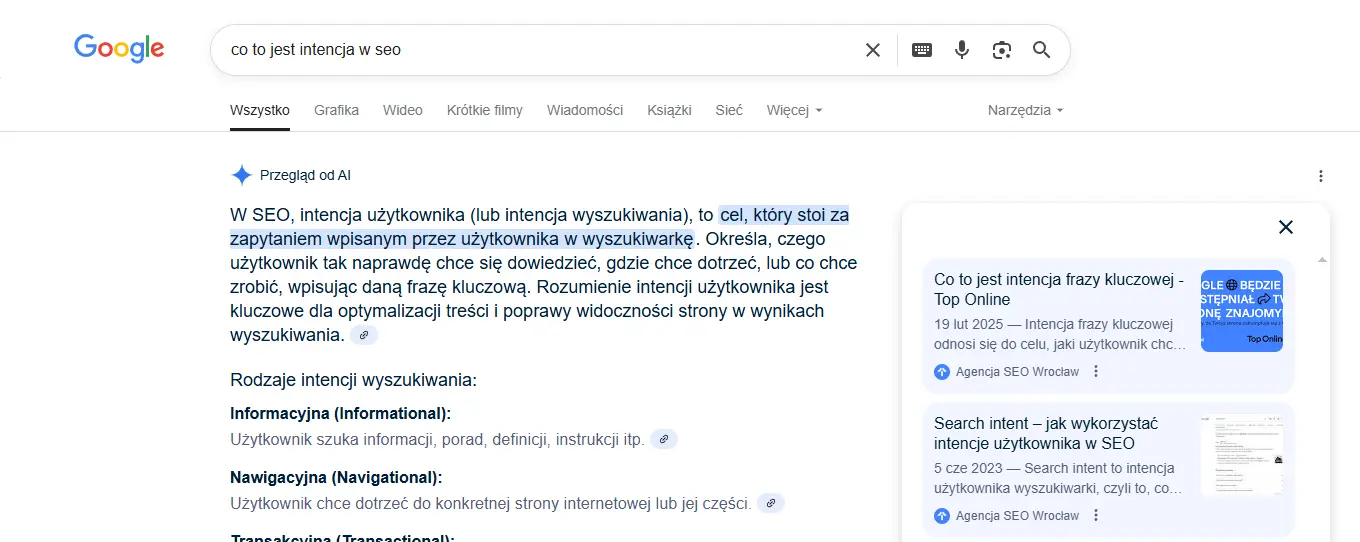Screen dimensions: 1360x542
Task: Click the Google logo
Action: coord(119,48)
